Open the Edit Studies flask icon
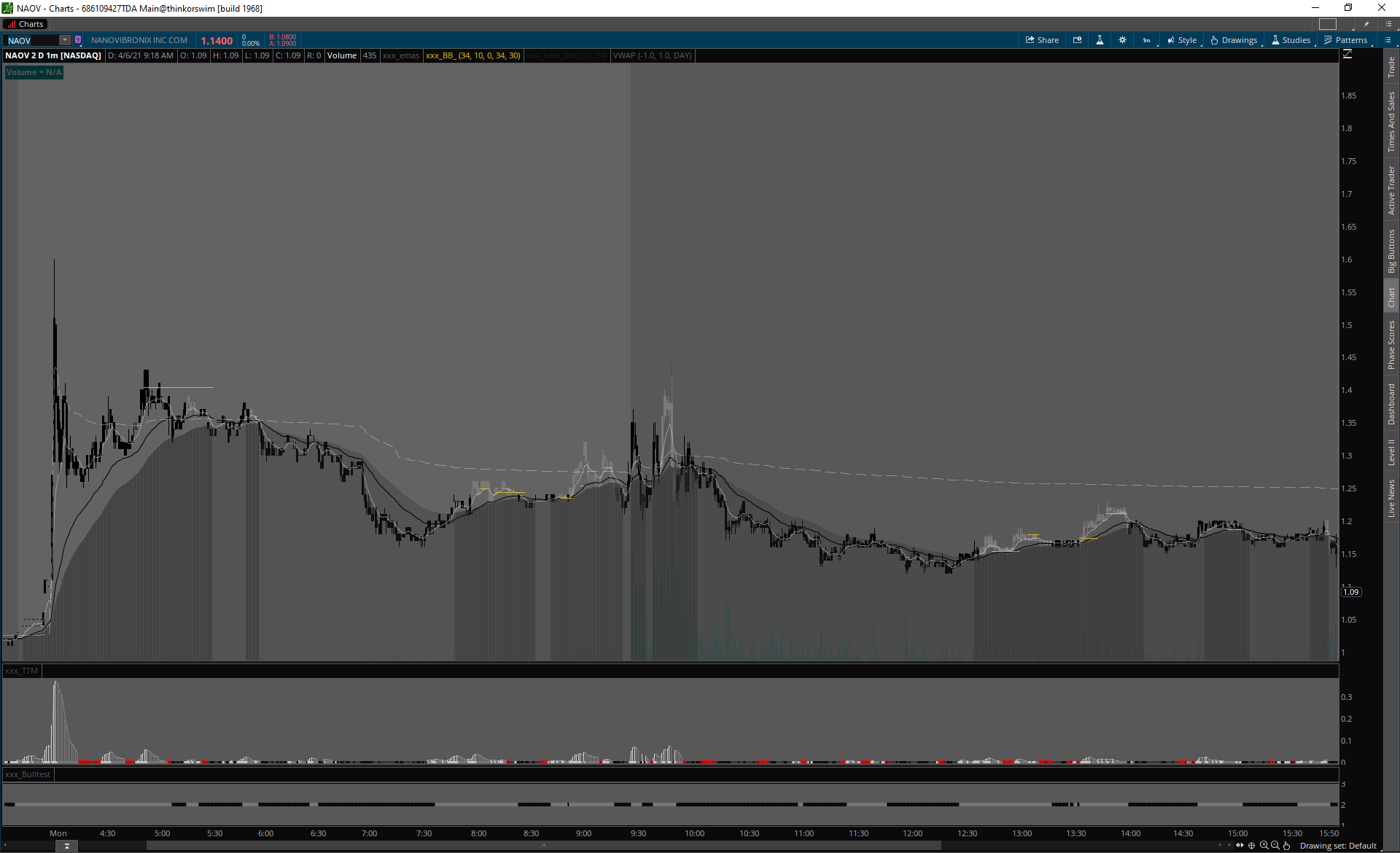Image resolution: width=1400 pixels, height=853 pixels. click(1100, 40)
